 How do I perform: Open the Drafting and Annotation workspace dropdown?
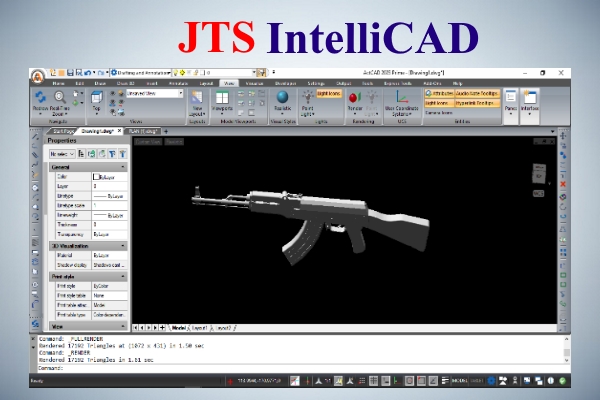[140, 72]
